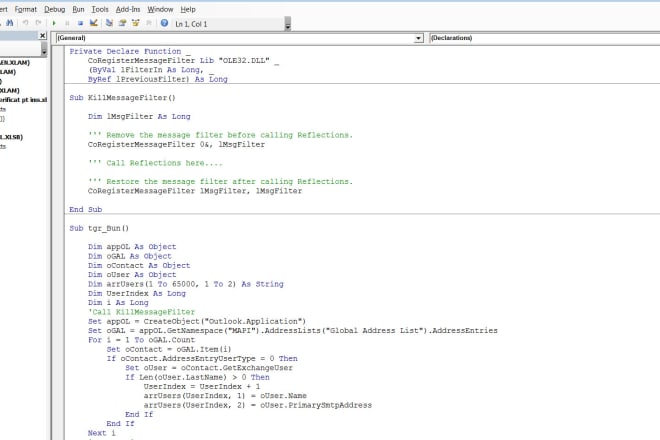
Task: Click 'Sub tgr_Bun()' line
Action: tap(99, 228)
